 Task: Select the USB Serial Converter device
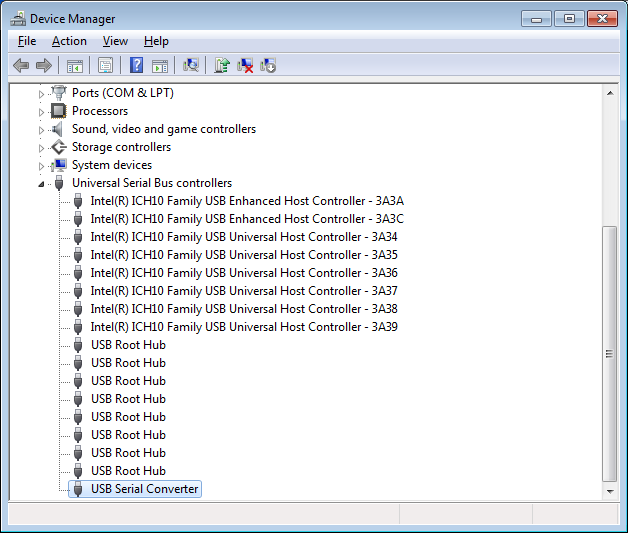(x=144, y=489)
